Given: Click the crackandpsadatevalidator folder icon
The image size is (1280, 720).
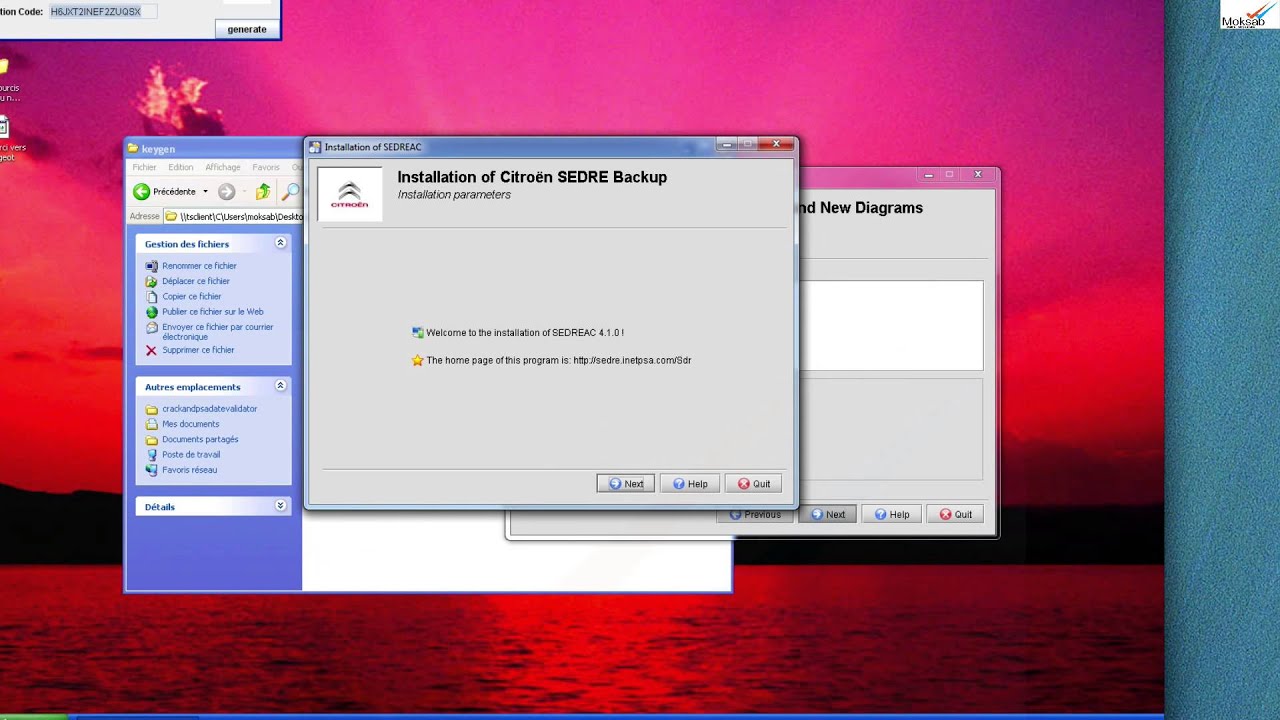Looking at the screenshot, I should pos(152,409).
